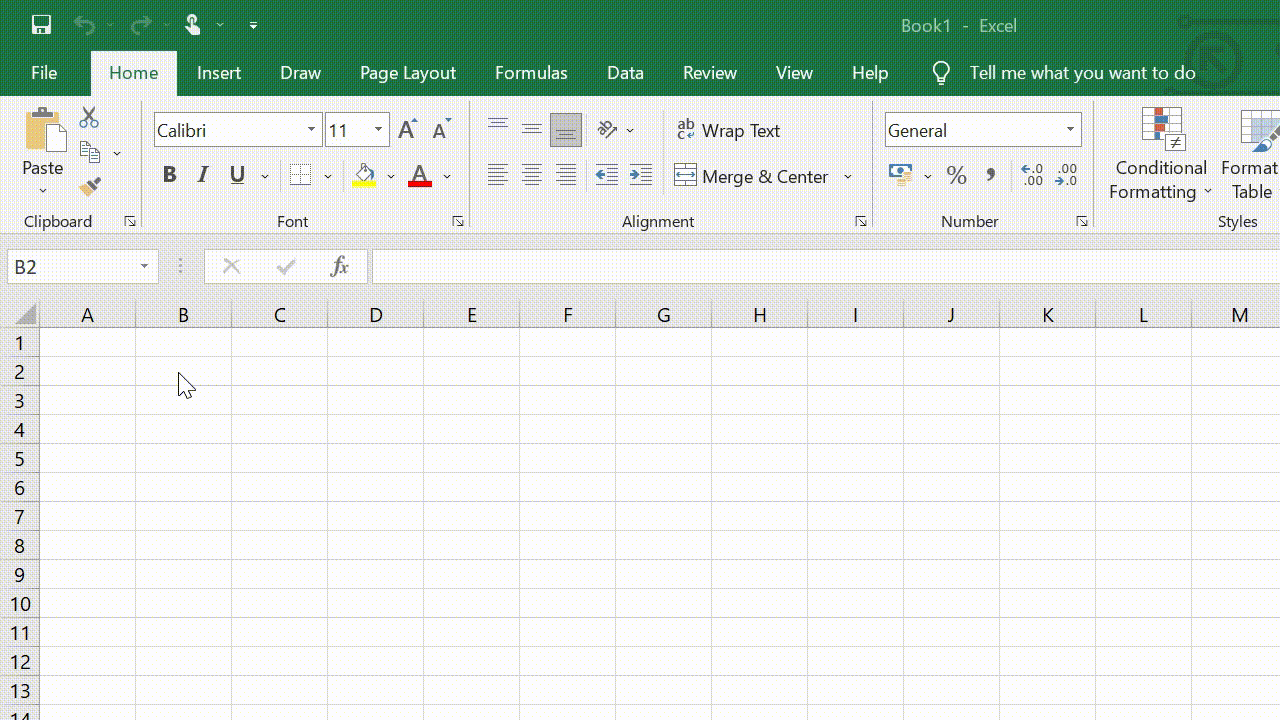
Task: Select the Format Painter brush
Action: coord(90,187)
